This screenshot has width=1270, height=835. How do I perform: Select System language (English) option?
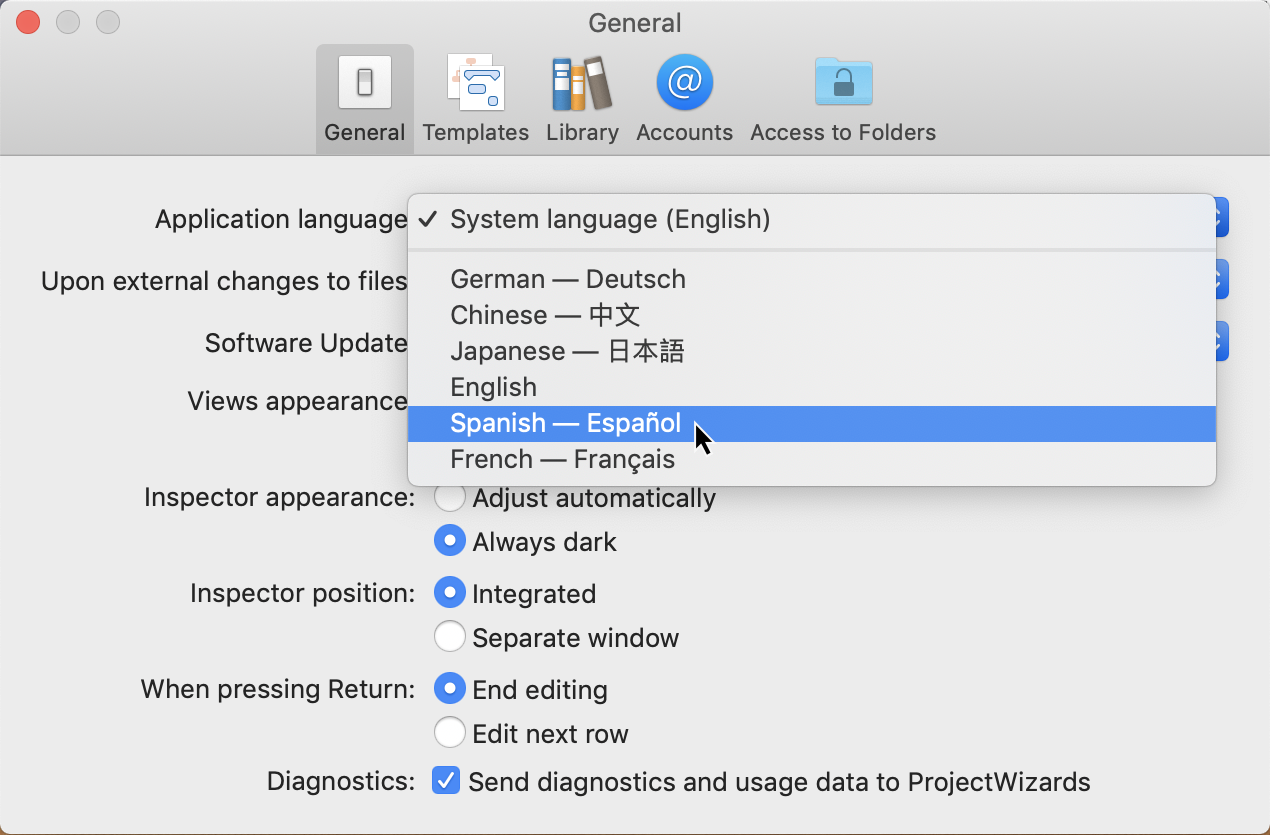click(610, 219)
